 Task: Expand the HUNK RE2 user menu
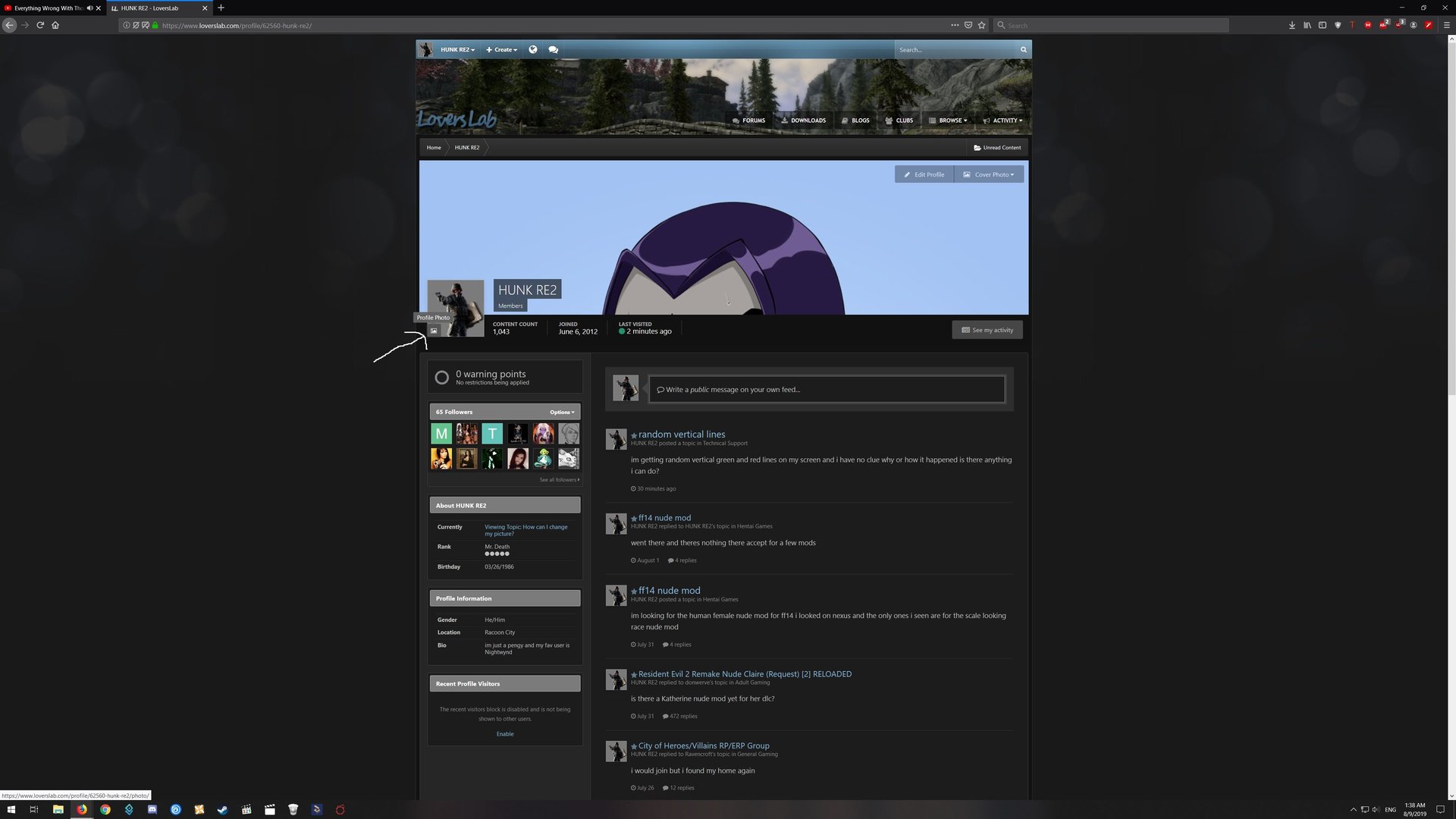(457, 50)
